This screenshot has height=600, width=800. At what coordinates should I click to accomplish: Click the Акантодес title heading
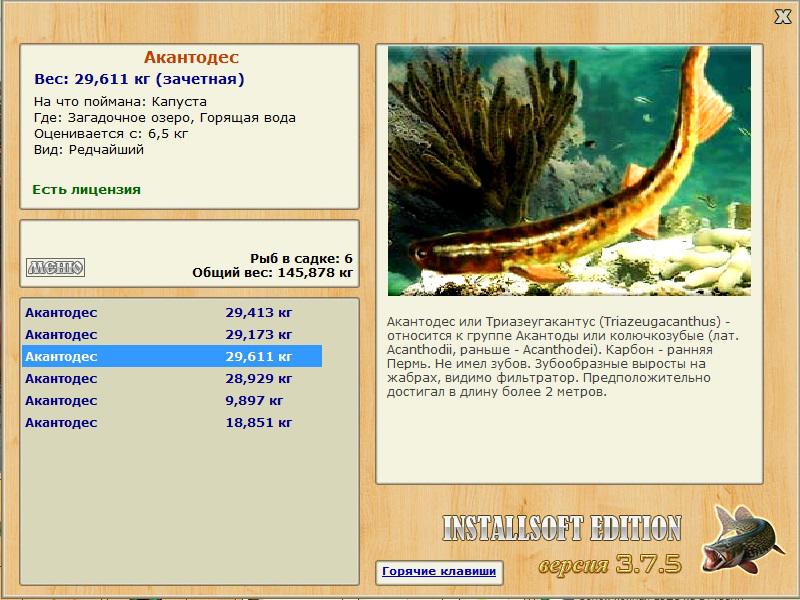[x=191, y=57]
